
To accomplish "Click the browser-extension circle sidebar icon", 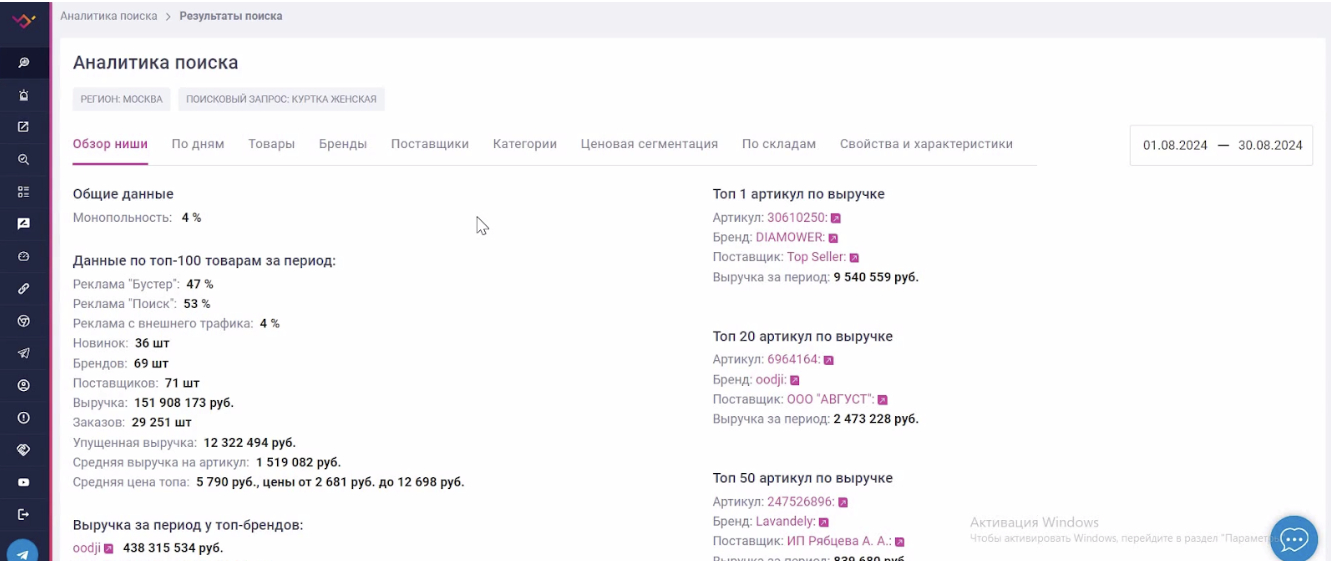I will click(23, 321).
